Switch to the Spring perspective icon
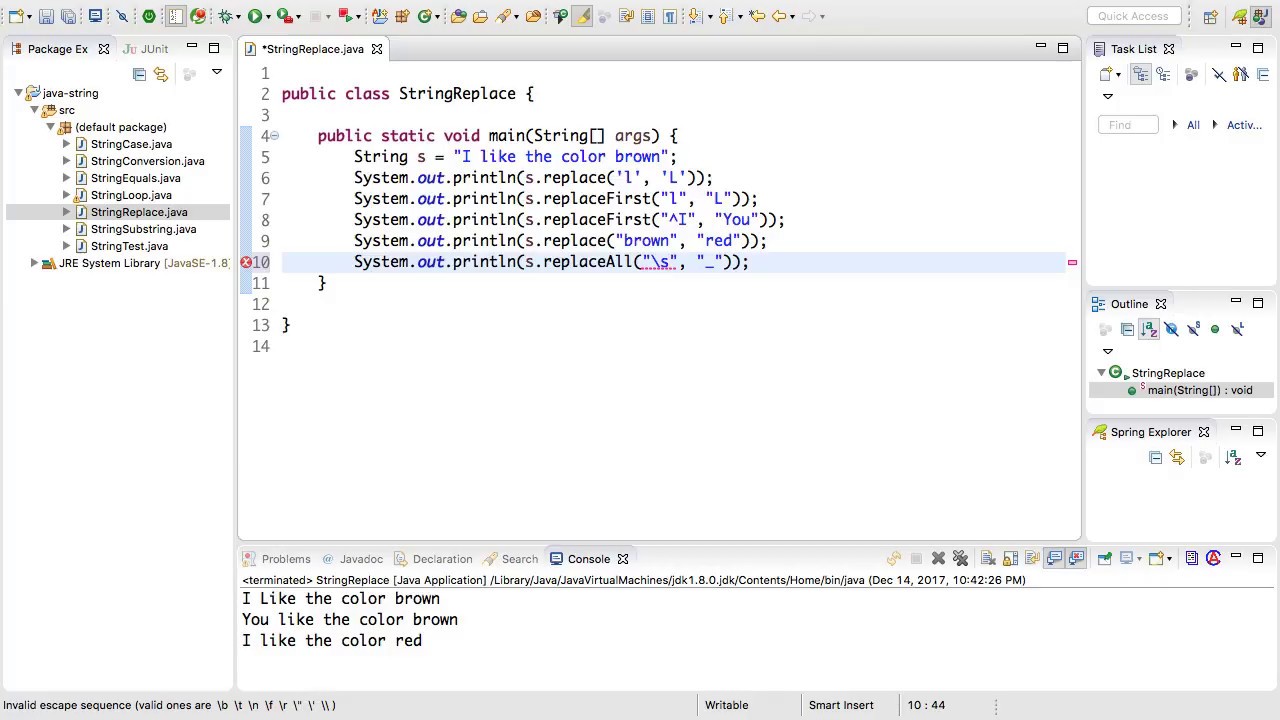Image resolution: width=1280 pixels, height=720 pixels. click(1240, 16)
